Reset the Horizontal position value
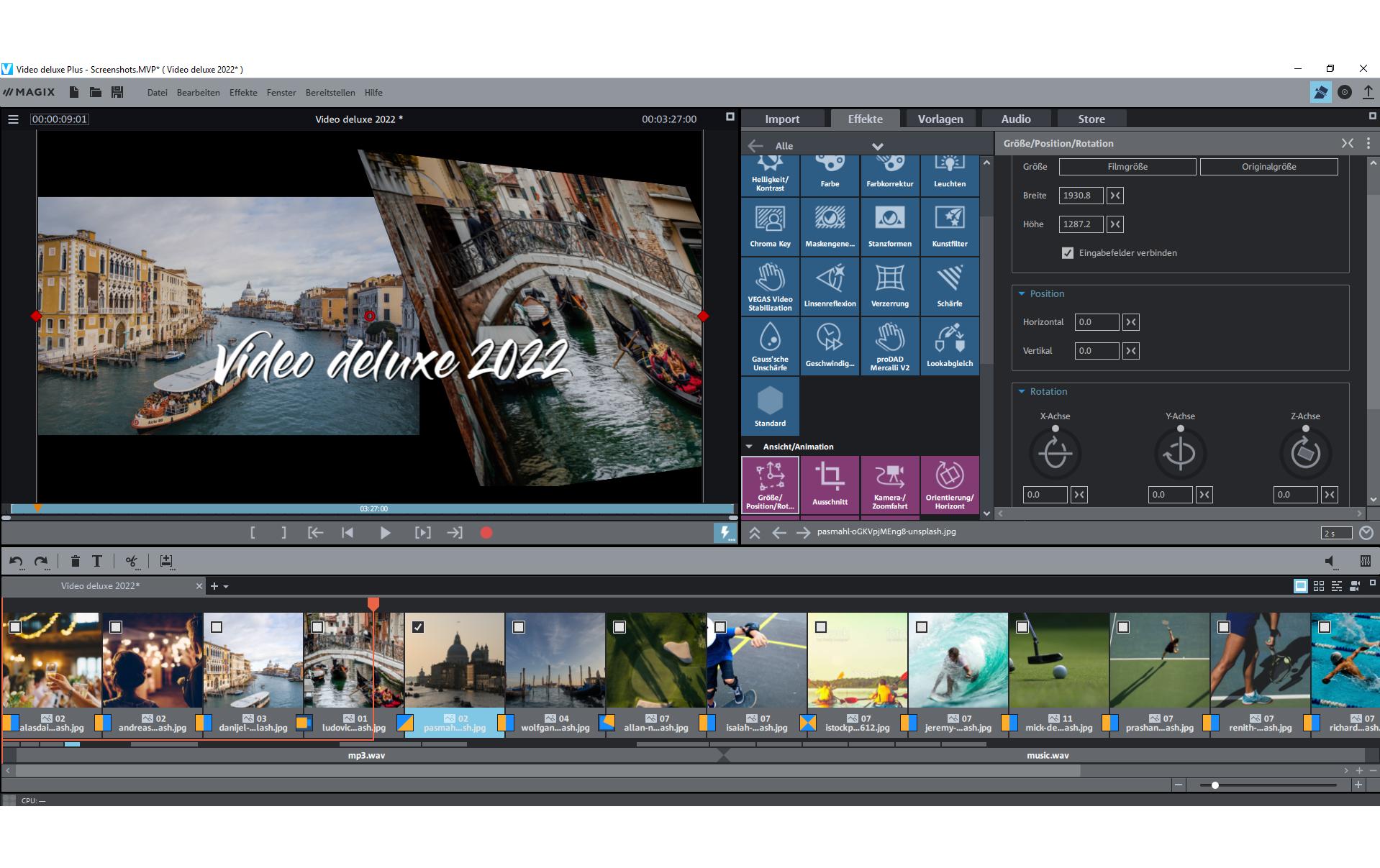Viewport: 1380px width, 868px height. pyautogui.click(x=1130, y=322)
